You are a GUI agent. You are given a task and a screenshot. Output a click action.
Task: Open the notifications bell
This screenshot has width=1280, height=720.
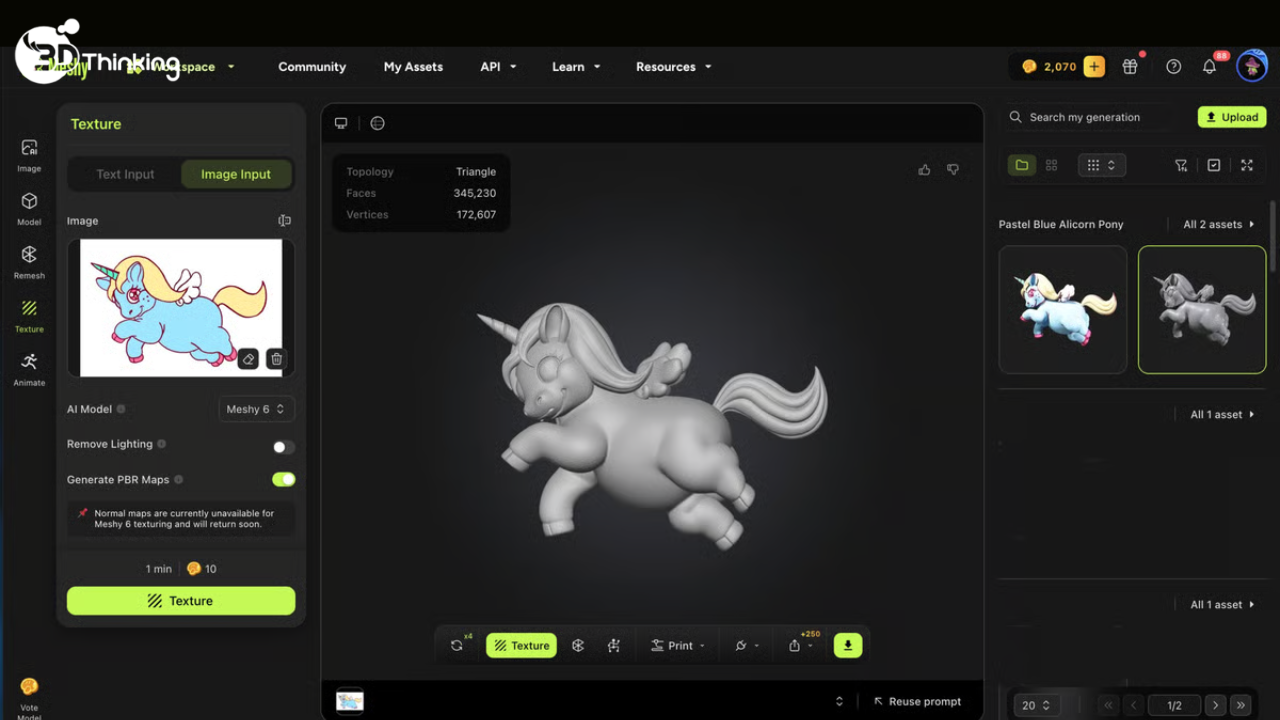[1210, 67]
